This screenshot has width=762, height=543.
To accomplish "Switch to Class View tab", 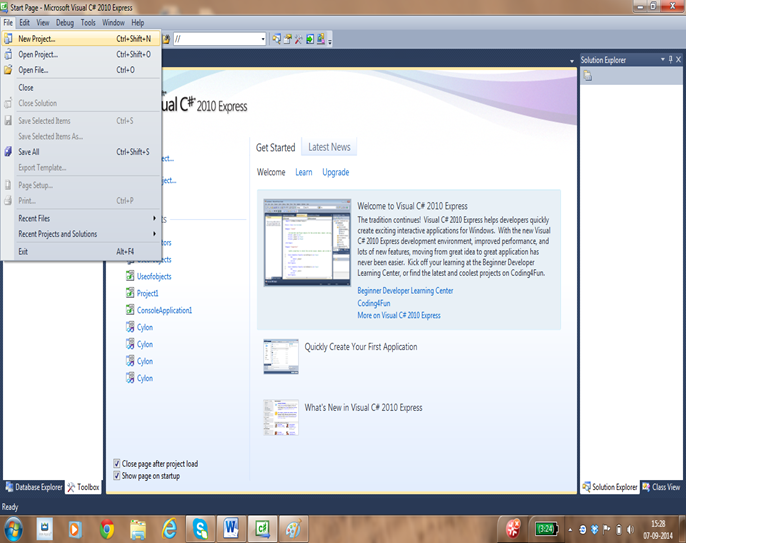I will (661, 487).
